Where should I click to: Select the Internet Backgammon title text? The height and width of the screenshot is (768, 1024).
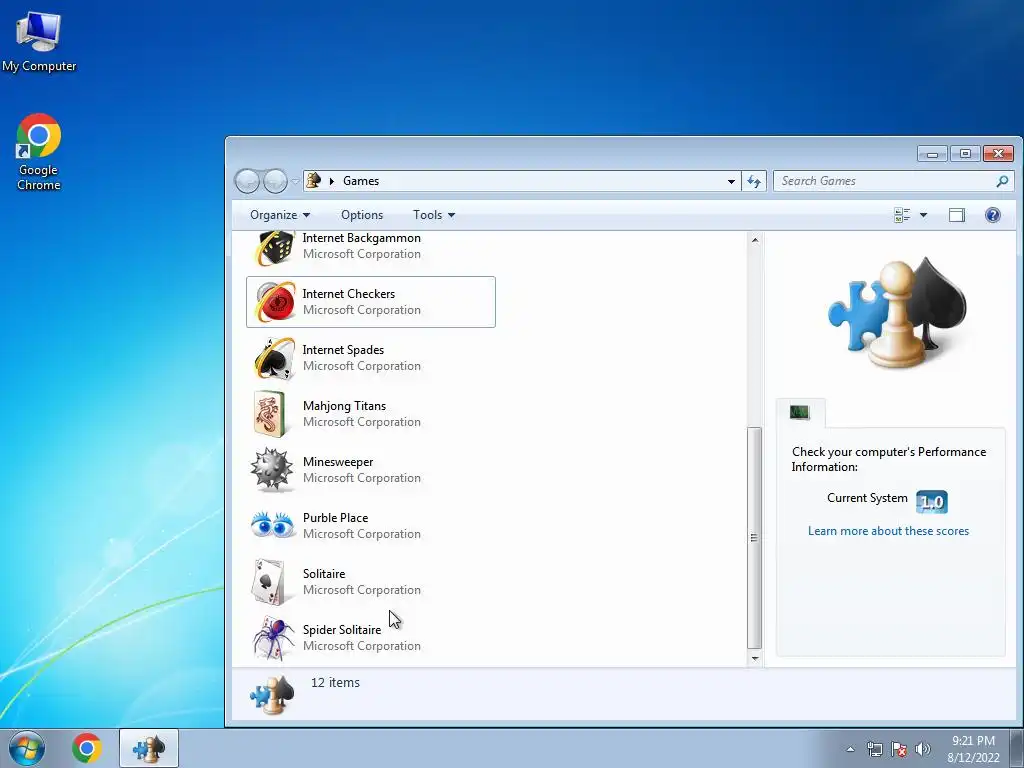pos(361,238)
